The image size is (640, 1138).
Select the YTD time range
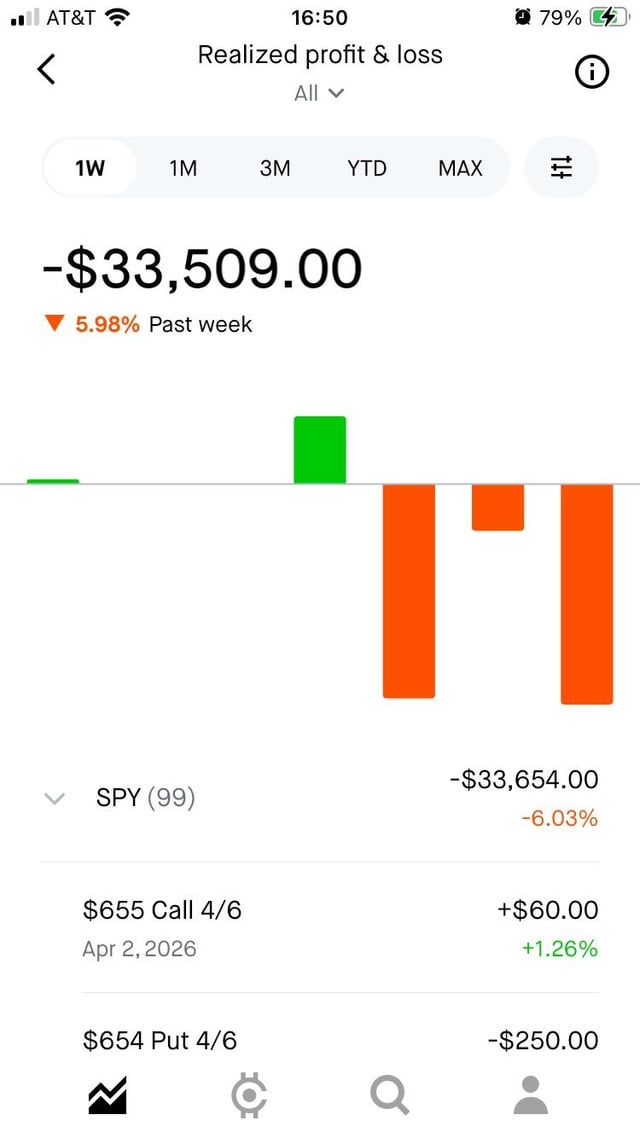(x=367, y=168)
